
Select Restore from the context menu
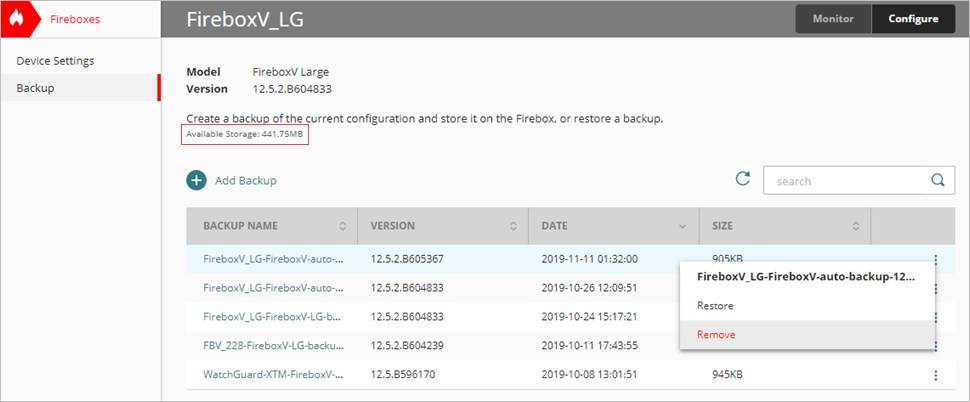point(715,306)
